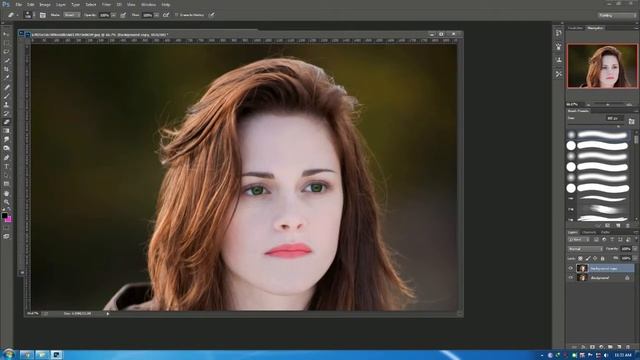640x360 pixels.
Task: Create new adjustment layer icon
Action: pyautogui.click(x=601, y=347)
